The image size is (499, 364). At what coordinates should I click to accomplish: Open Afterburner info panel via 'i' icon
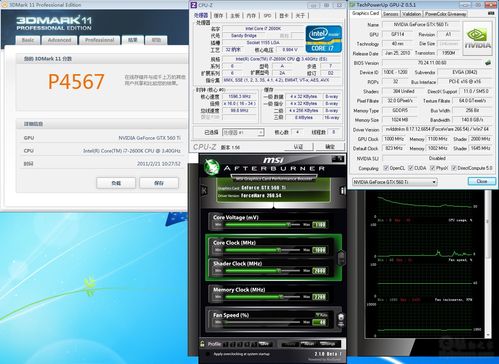[342, 190]
